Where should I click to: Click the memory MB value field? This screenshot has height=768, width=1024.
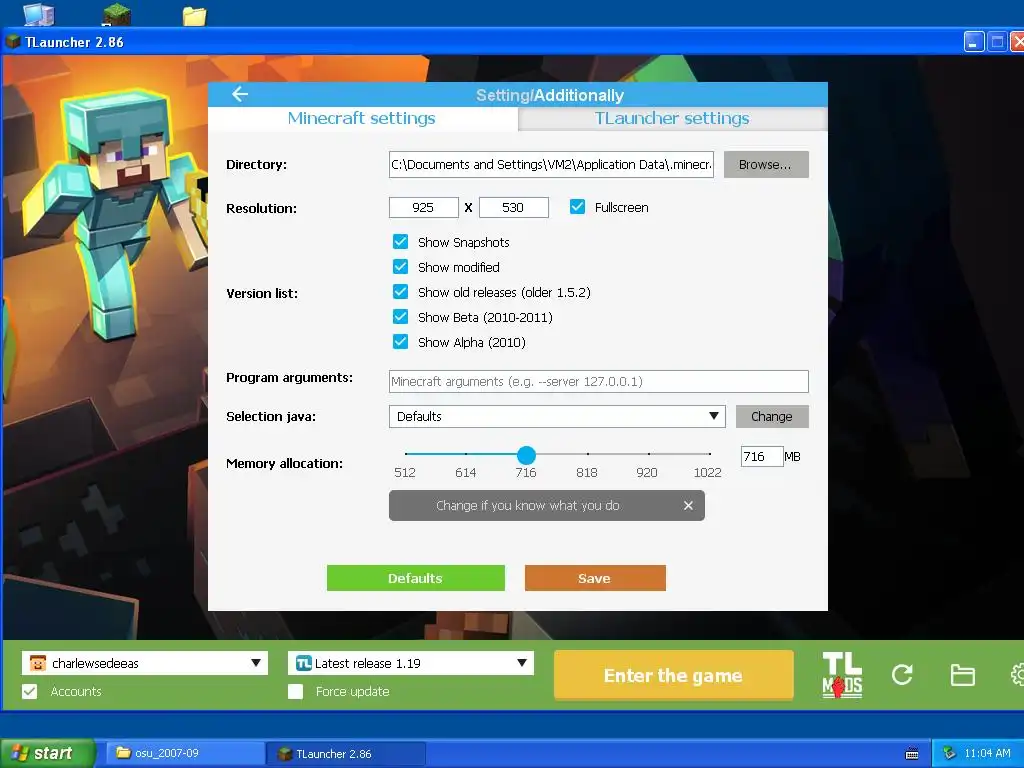click(762, 456)
